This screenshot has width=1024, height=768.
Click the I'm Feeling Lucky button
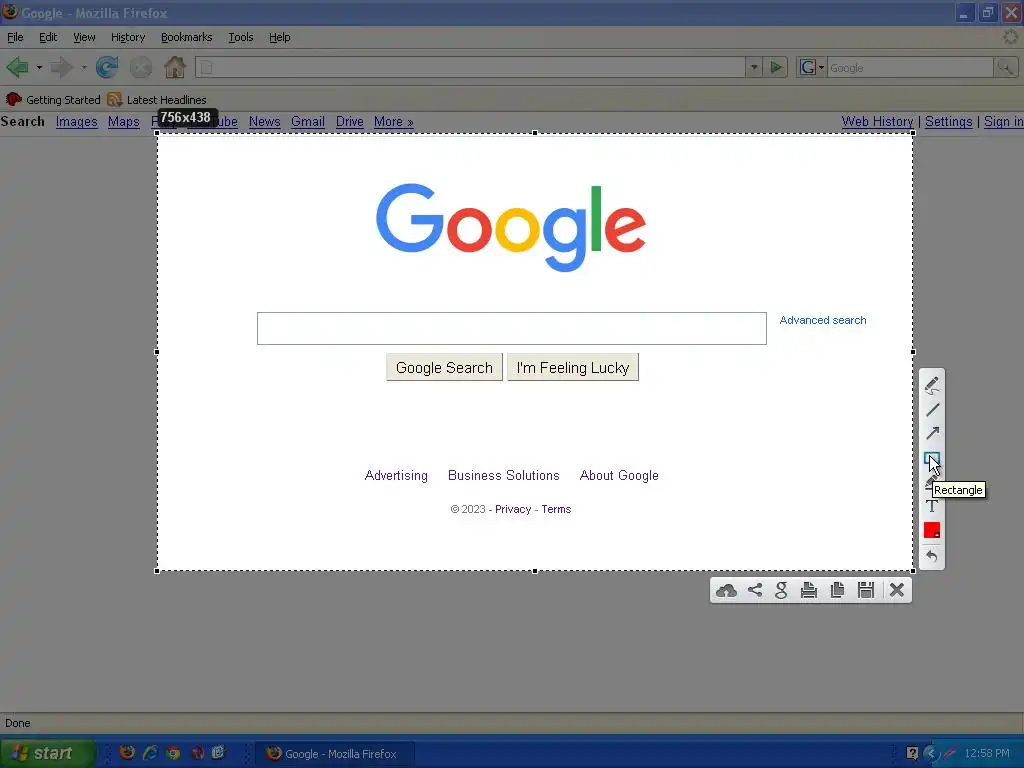pos(573,368)
